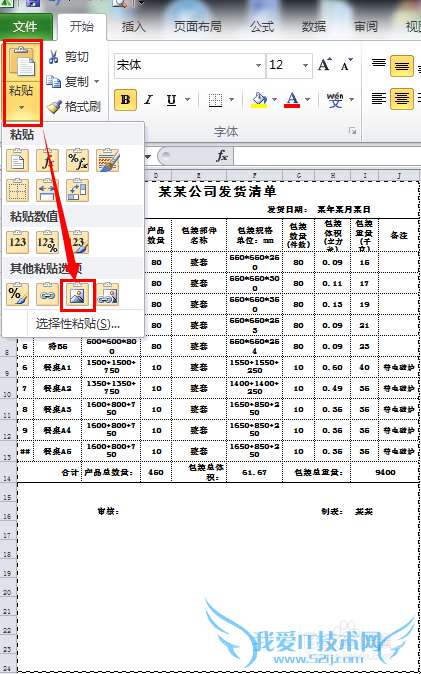Click the cell containing 460
This screenshot has height=674, width=421.
click(x=156, y=472)
